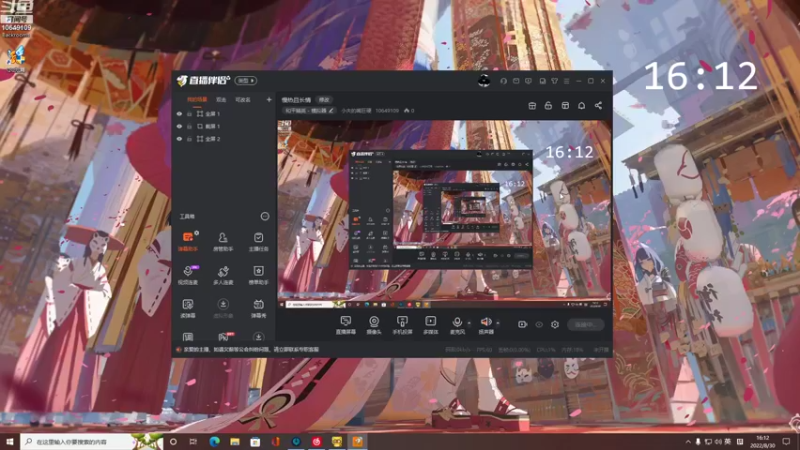The image size is (800, 450).
Task: Open Windows Start menu
Action: click(9, 441)
